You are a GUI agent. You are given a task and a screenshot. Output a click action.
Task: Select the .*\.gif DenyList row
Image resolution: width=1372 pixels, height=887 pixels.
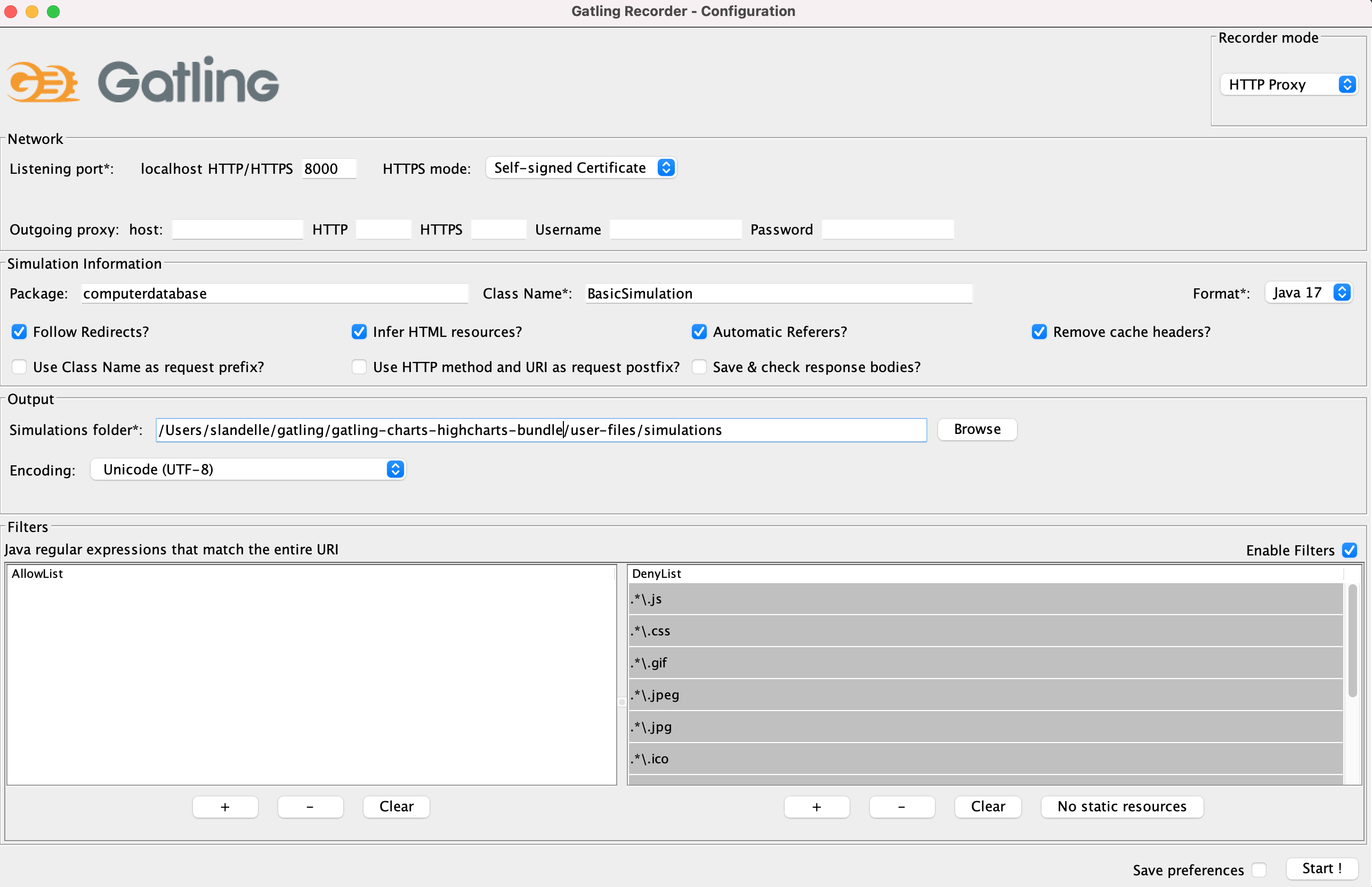click(x=986, y=663)
